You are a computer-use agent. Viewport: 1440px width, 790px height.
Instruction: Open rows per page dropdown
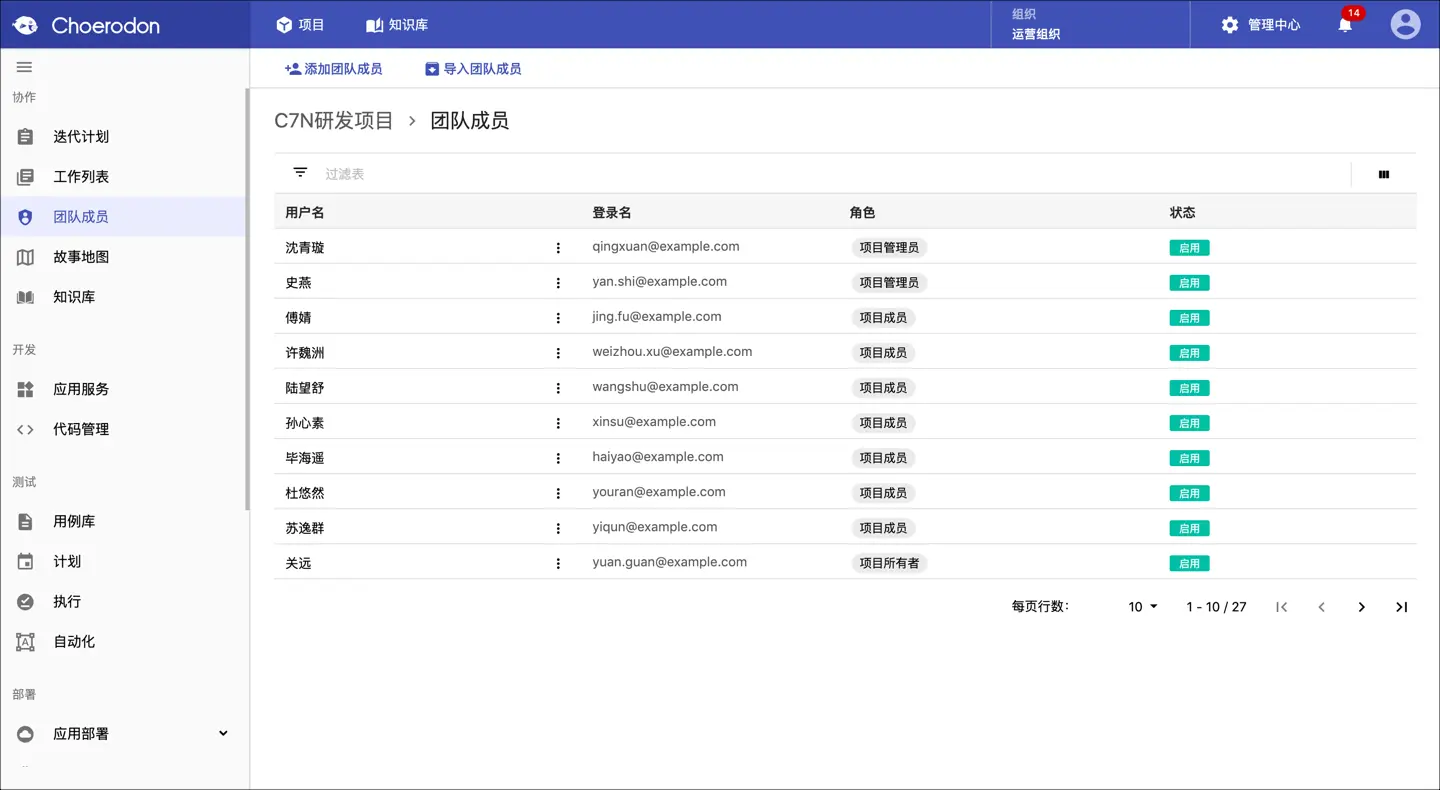click(x=1143, y=607)
